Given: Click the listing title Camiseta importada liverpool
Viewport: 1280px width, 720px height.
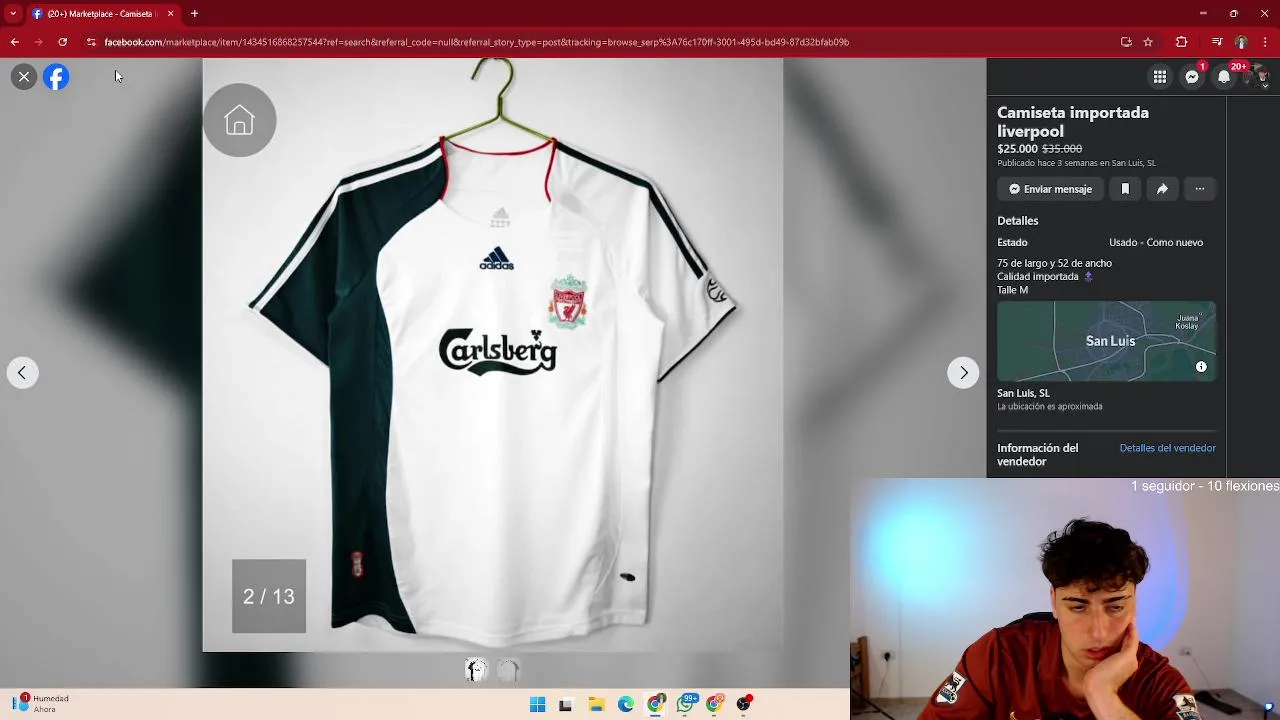Looking at the screenshot, I should click(x=1073, y=122).
